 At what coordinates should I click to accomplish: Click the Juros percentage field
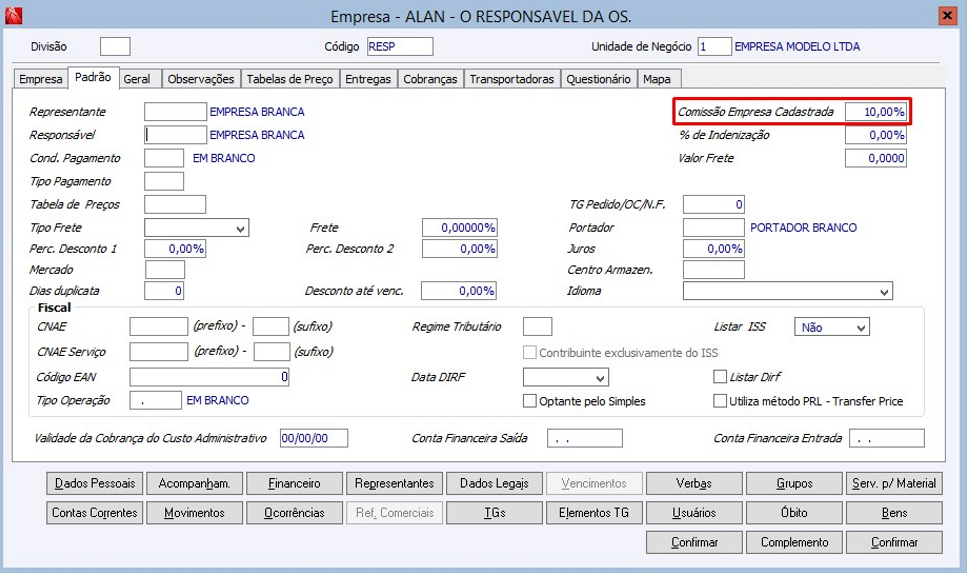(x=714, y=249)
